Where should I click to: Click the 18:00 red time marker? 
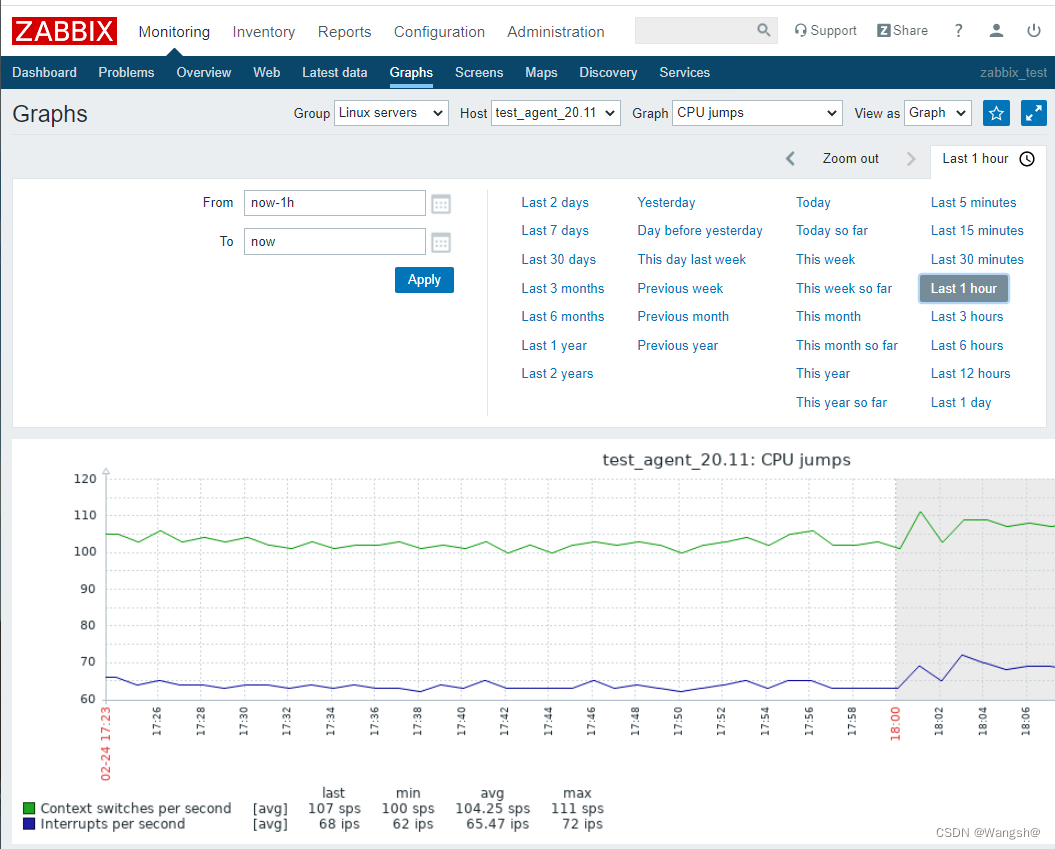pyautogui.click(x=895, y=725)
